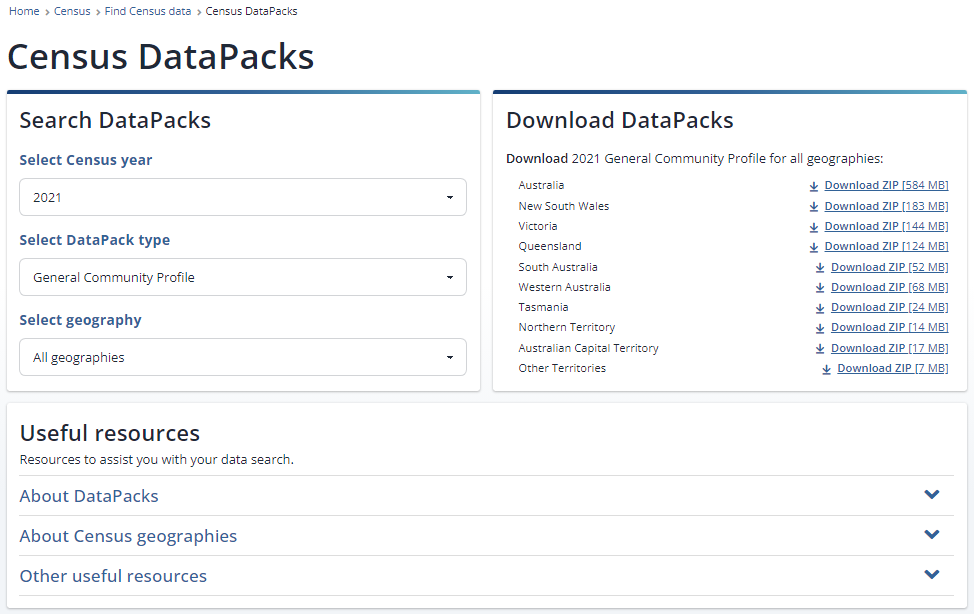Open the Select Census year dropdown
Screen dimensions: 974x614
[242, 197]
